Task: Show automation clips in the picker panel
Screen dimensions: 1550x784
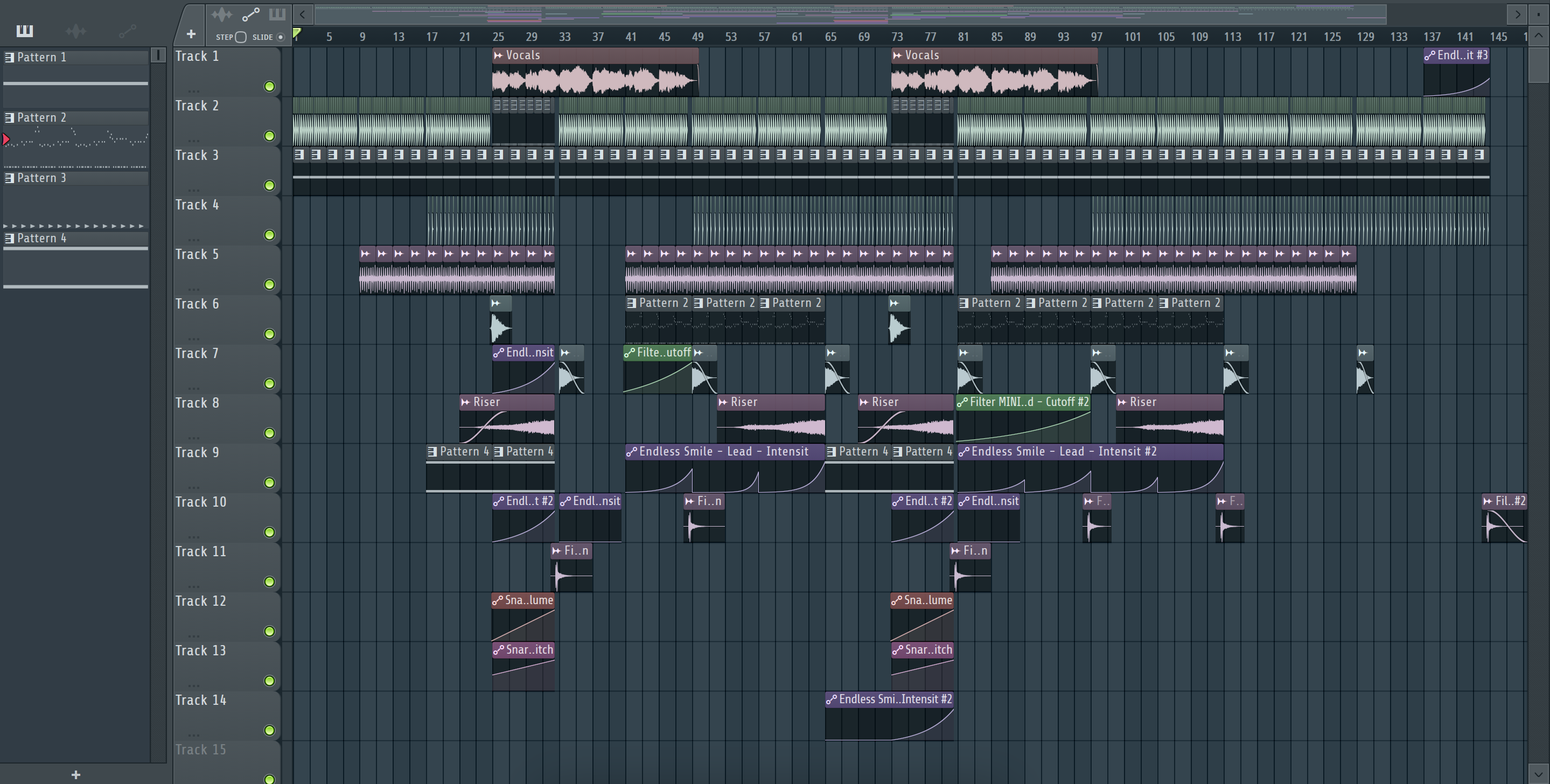Action: [127, 31]
